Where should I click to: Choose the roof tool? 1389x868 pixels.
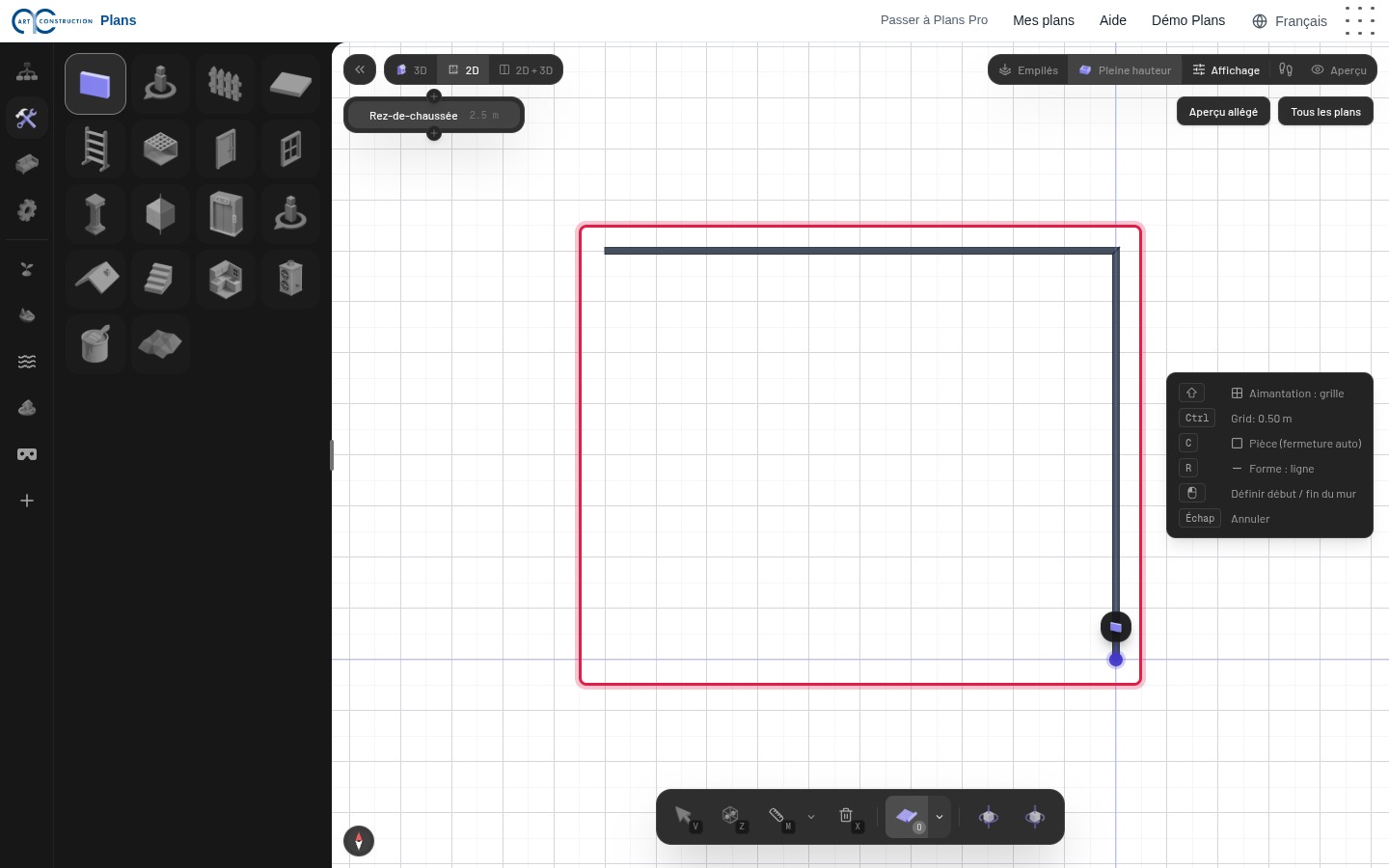[x=95, y=279]
